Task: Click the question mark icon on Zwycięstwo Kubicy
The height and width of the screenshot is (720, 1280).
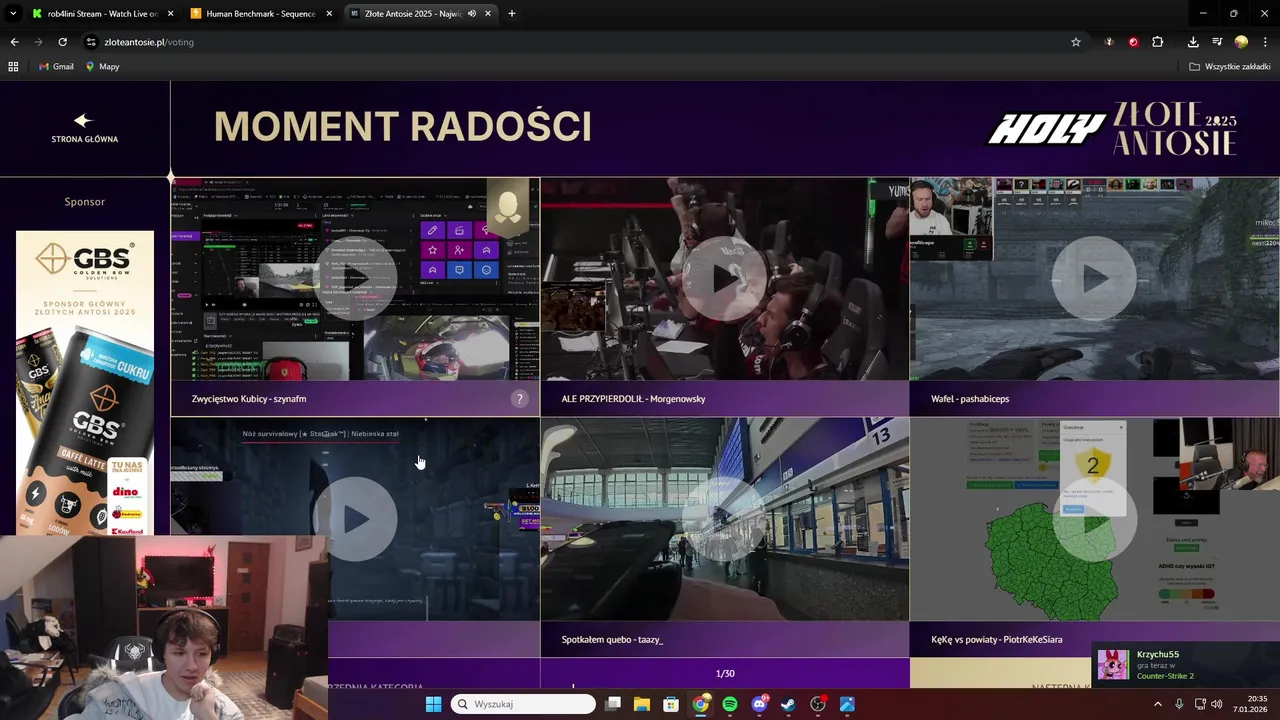Action: pyautogui.click(x=519, y=398)
